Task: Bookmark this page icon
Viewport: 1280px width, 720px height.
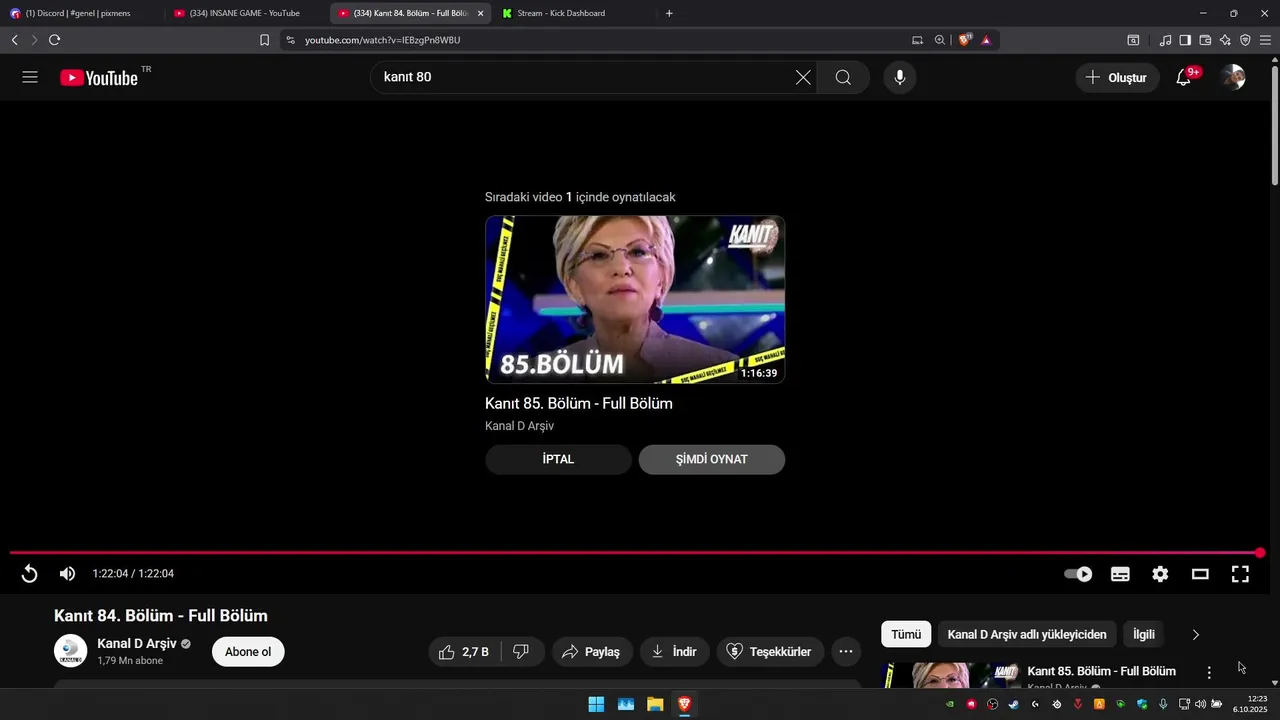Action: (x=264, y=40)
